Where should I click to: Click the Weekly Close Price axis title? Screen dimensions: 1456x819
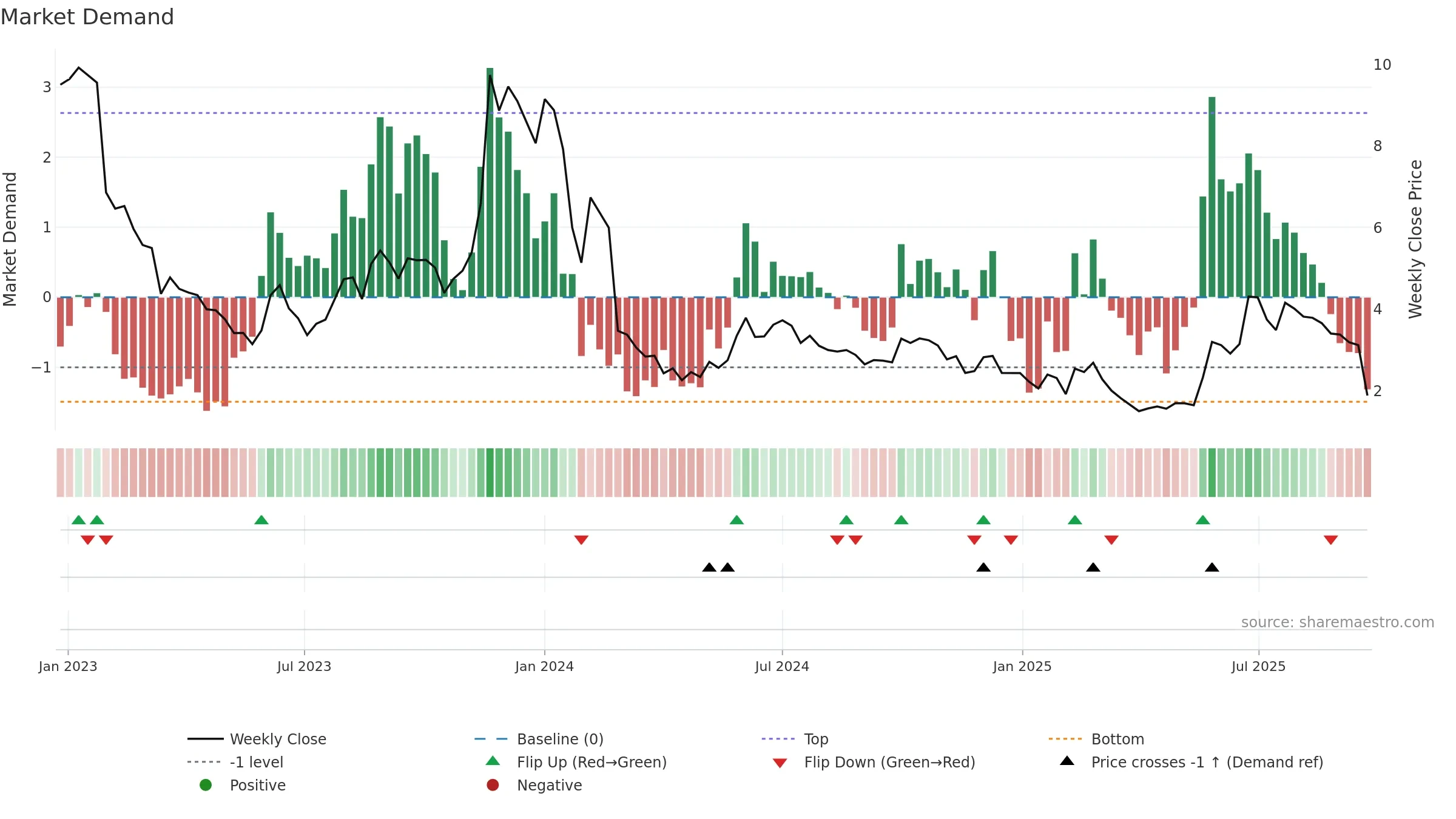pos(1415,239)
